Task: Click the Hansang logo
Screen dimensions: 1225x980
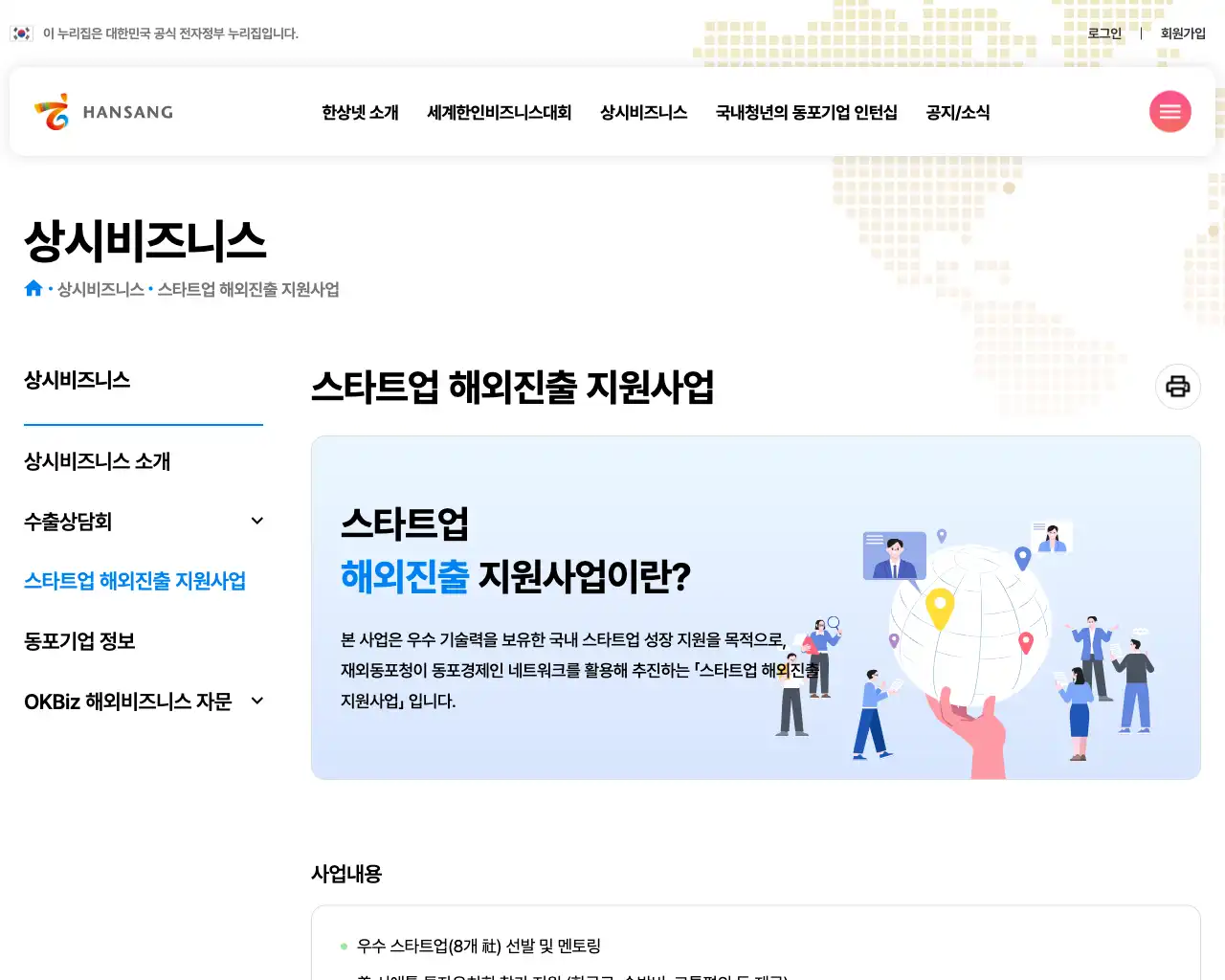Action: tap(103, 112)
